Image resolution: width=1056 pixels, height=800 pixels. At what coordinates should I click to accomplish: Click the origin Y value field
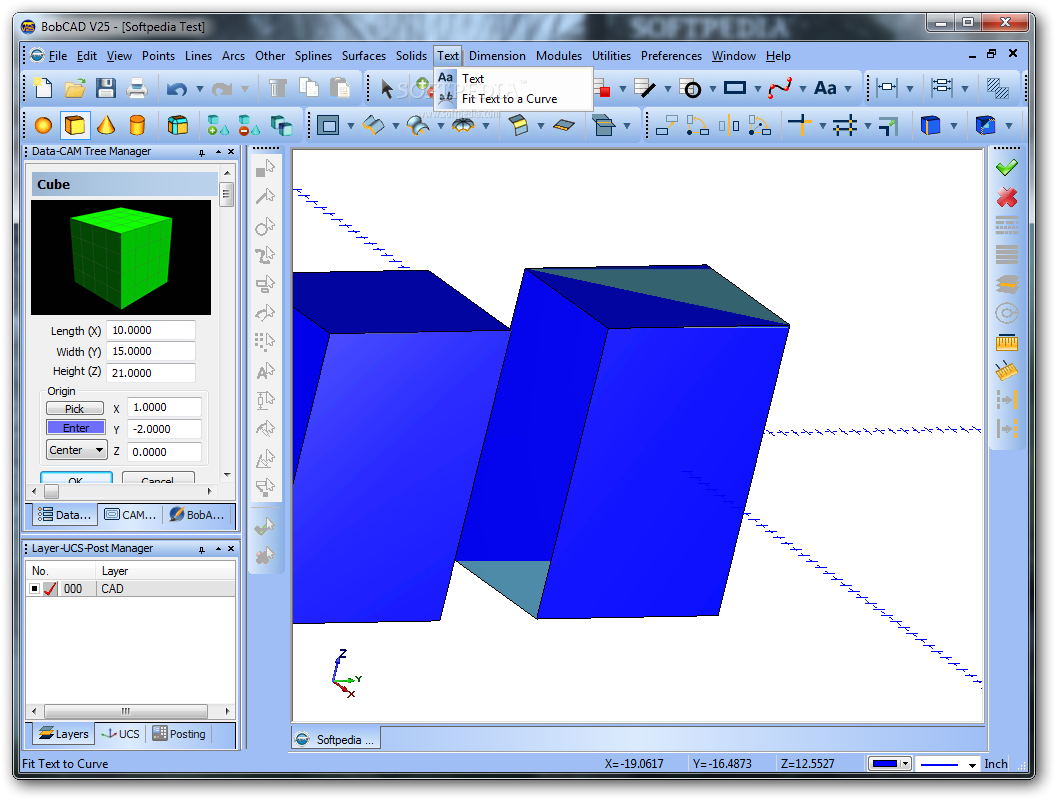click(164, 429)
